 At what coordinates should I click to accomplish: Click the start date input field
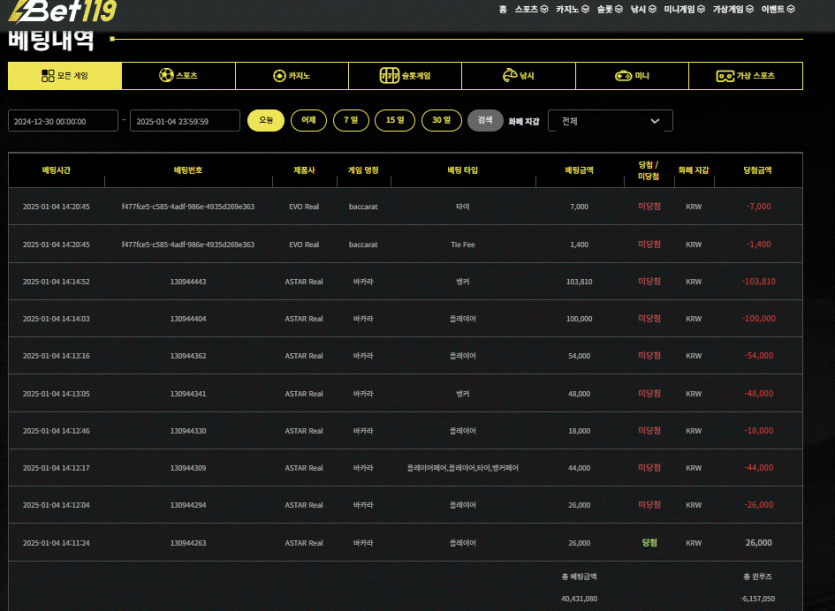[63, 121]
